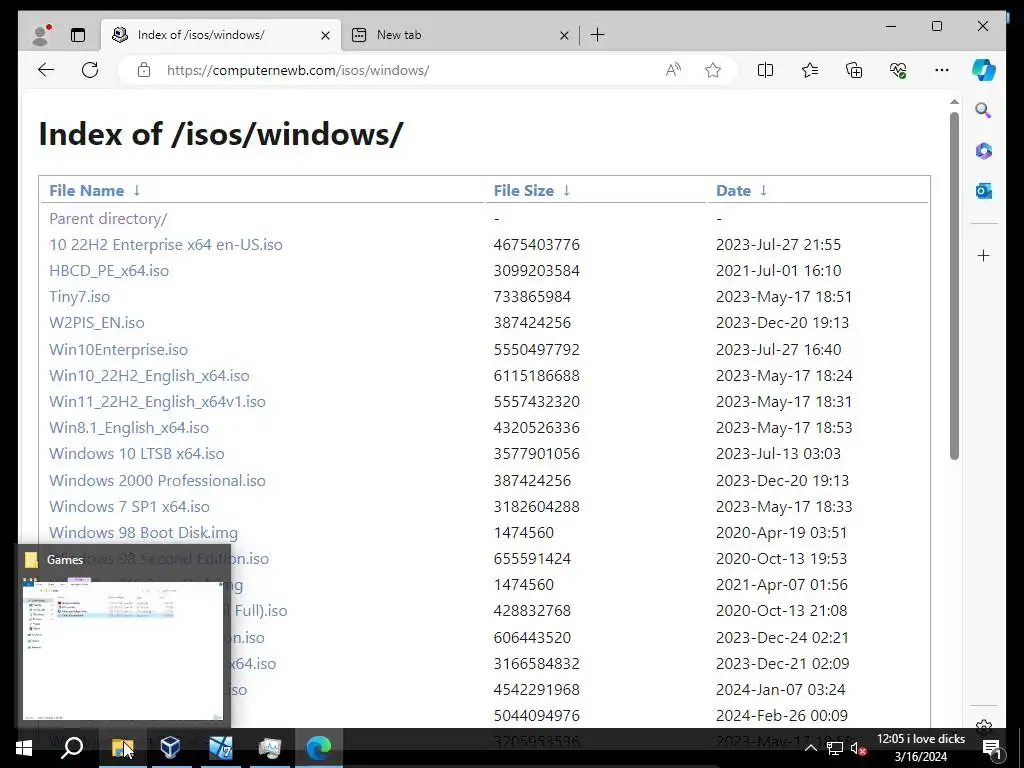This screenshot has width=1024, height=768.
Task: Show hidden system tray icons chevron
Action: [810, 748]
